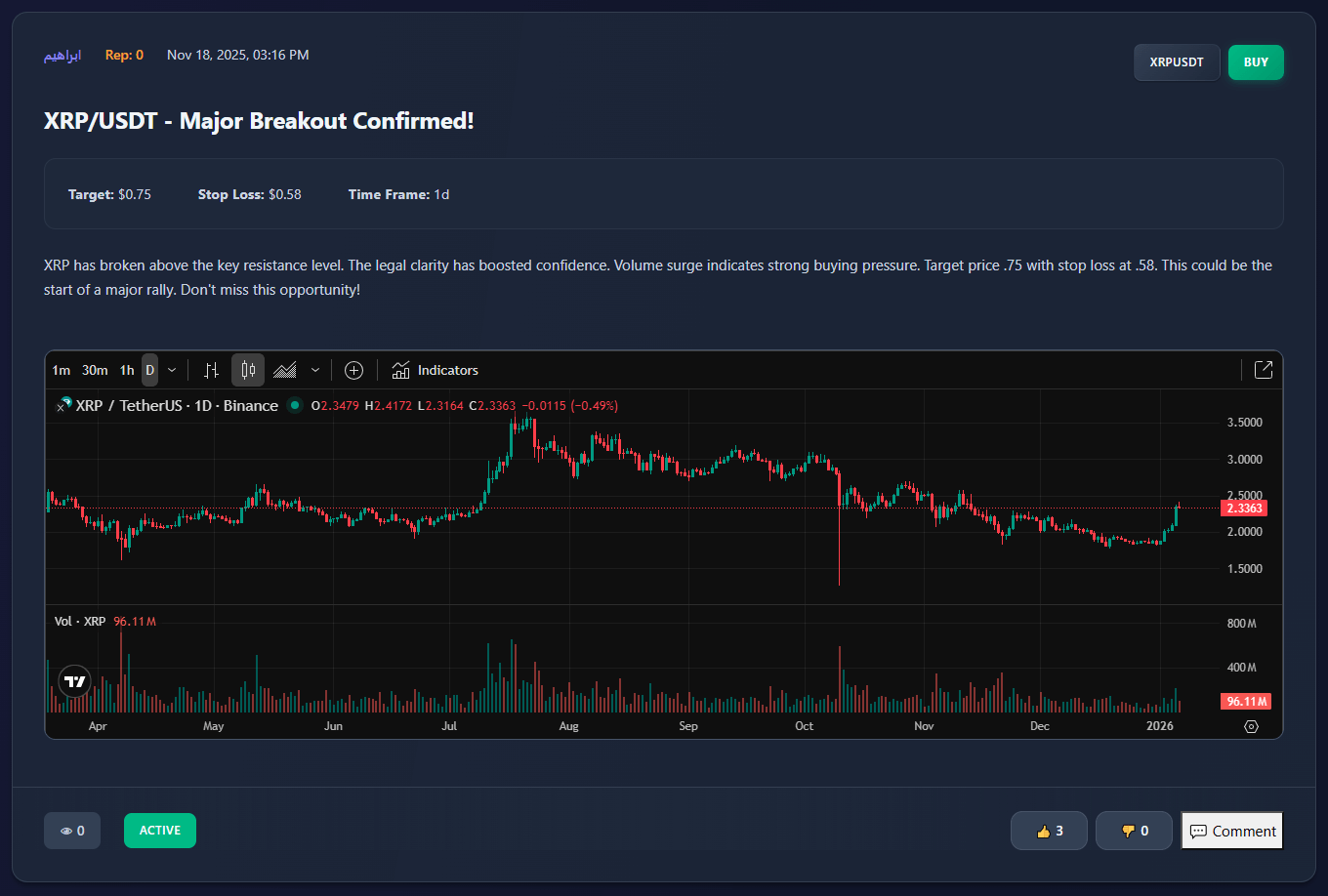Click the 2.3363 current price label
1328x896 pixels.
1244,508
